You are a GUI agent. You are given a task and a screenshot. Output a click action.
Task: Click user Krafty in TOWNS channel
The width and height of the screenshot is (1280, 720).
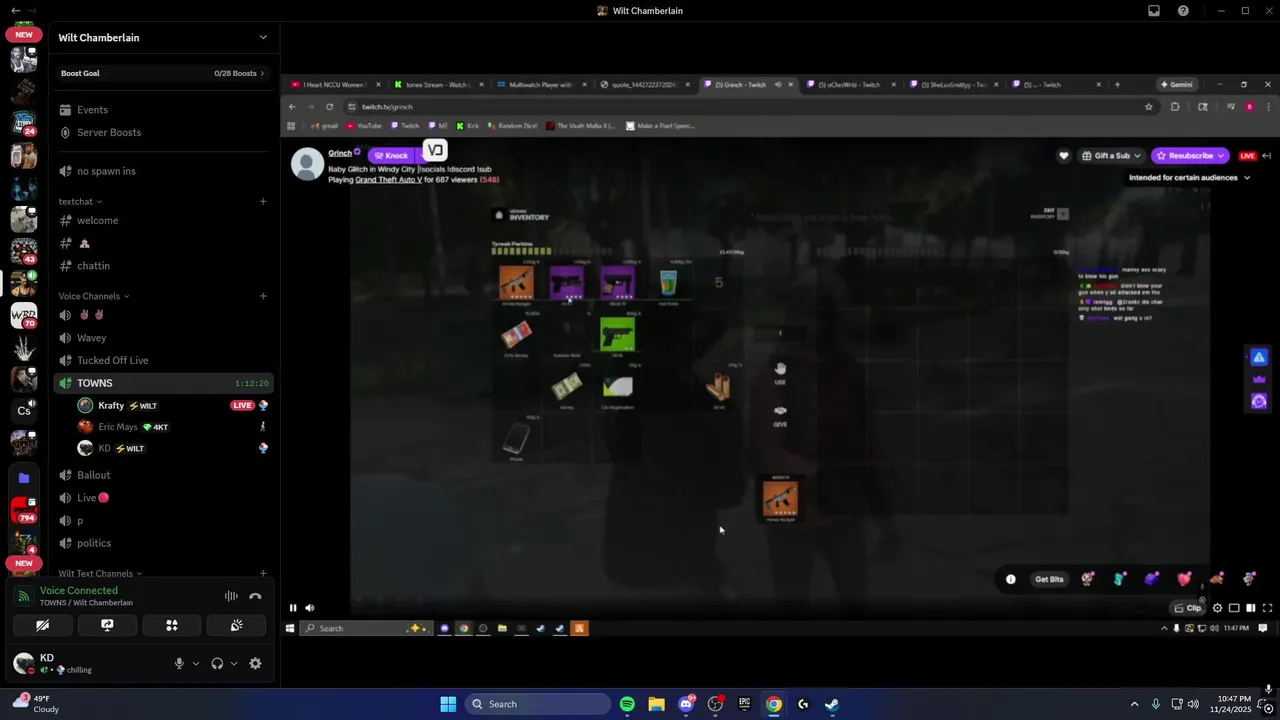(x=111, y=405)
